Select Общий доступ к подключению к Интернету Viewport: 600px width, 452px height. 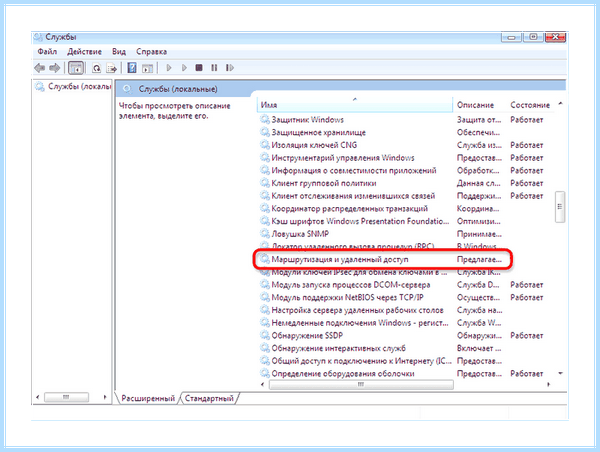point(361,361)
